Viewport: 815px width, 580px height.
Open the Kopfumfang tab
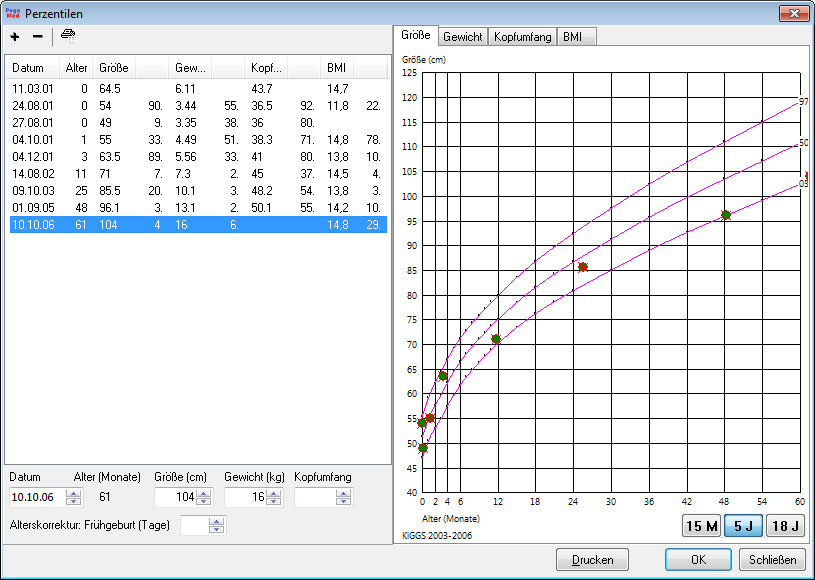click(521, 36)
